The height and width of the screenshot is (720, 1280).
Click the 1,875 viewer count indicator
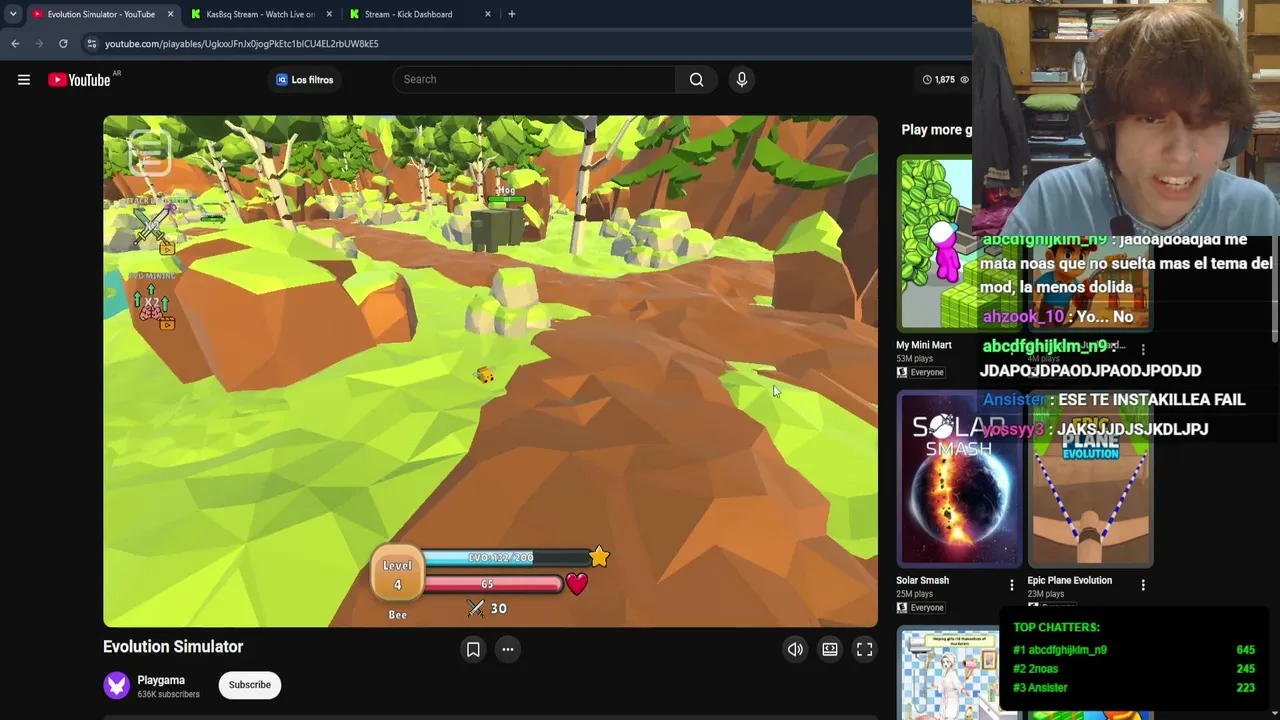tap(945, 80)
